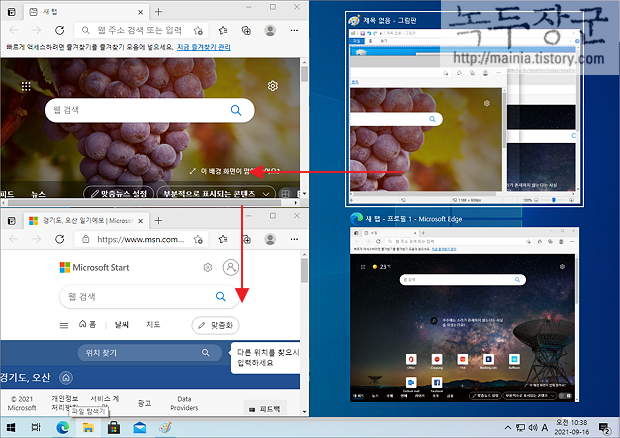Click magnifier in the grape page search box

[x=236, y=110]
